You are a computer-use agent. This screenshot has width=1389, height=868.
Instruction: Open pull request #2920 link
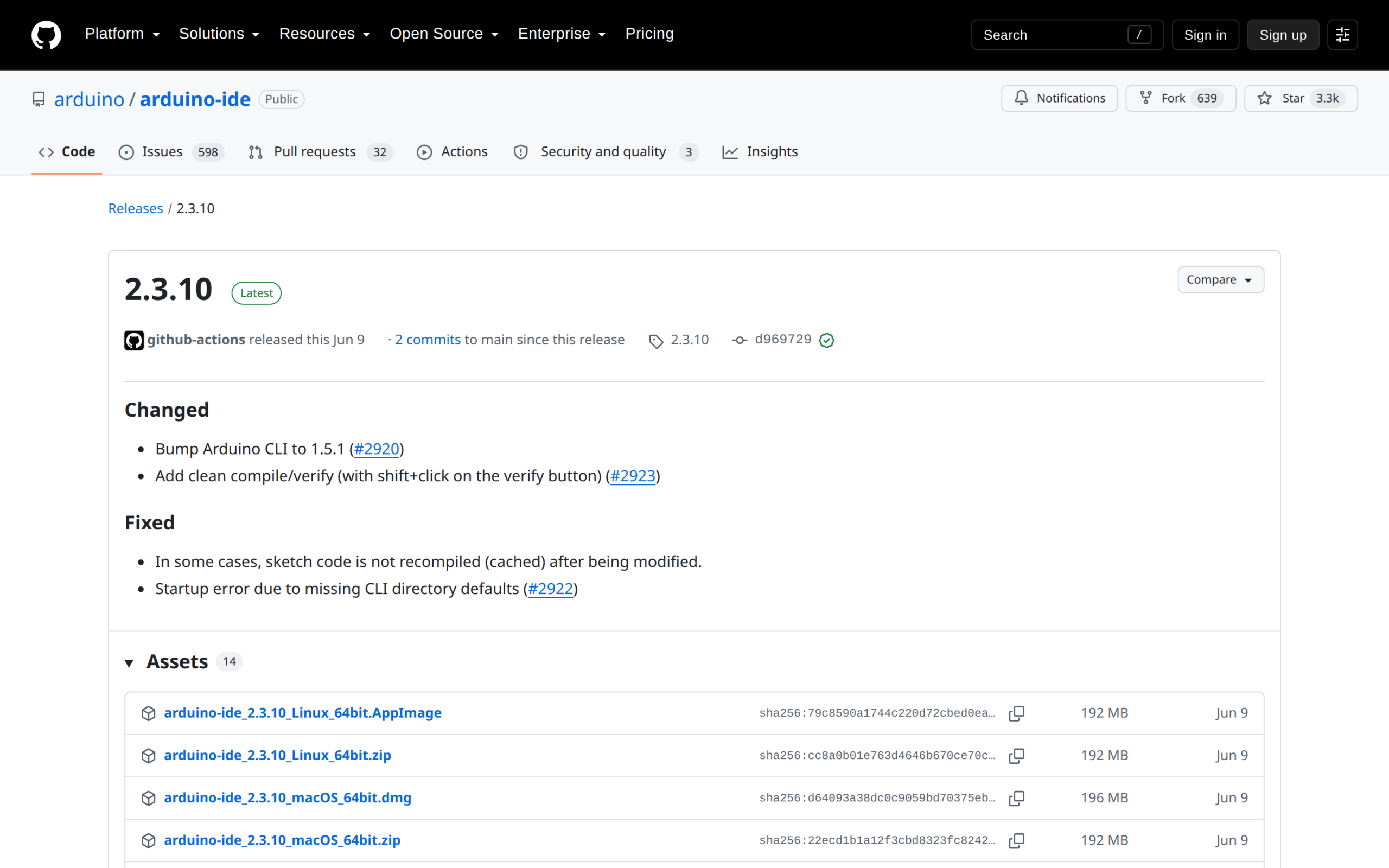tap(377, 449)
